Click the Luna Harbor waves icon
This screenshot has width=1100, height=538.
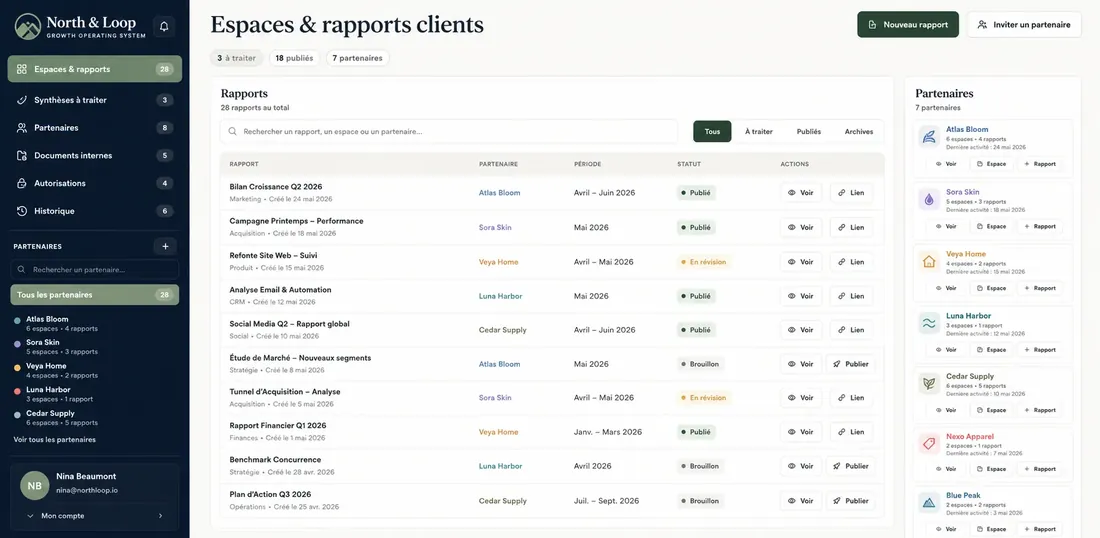930,323
